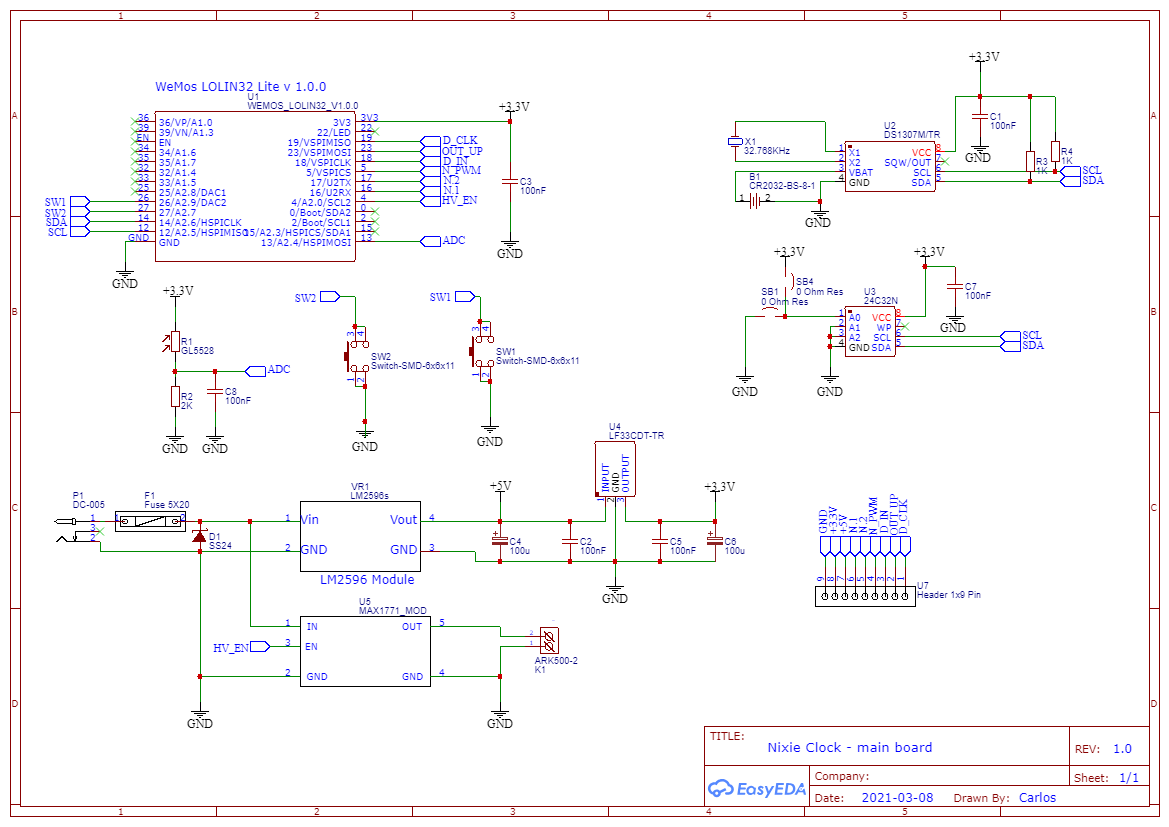Viewport: 1169px width, 827px height.
Task: Select the 'MAX1771_MOD' part name text
Action: click(393, 611)
